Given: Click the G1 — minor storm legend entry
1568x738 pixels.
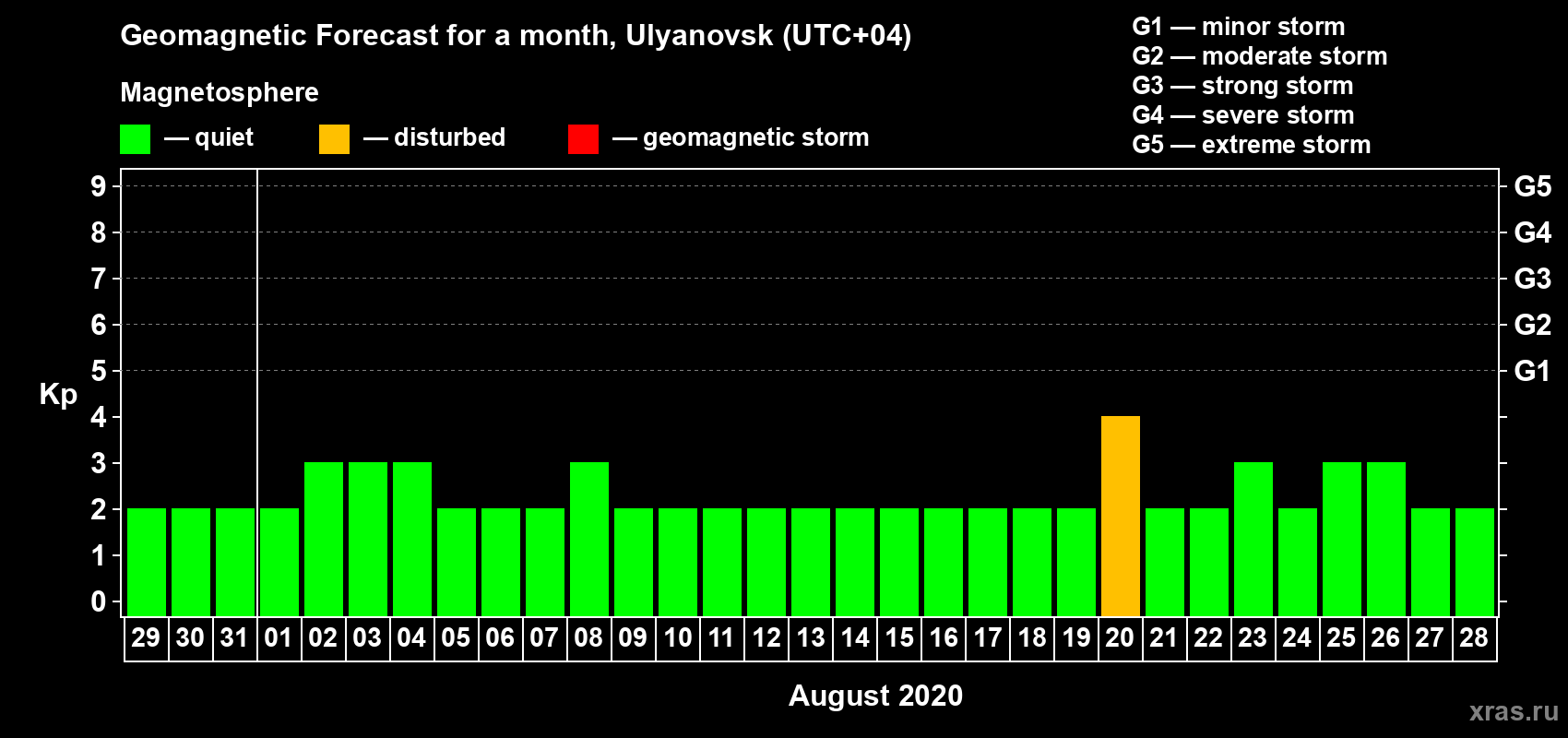Looking at the screenshot, I should tap(1239, 27).
